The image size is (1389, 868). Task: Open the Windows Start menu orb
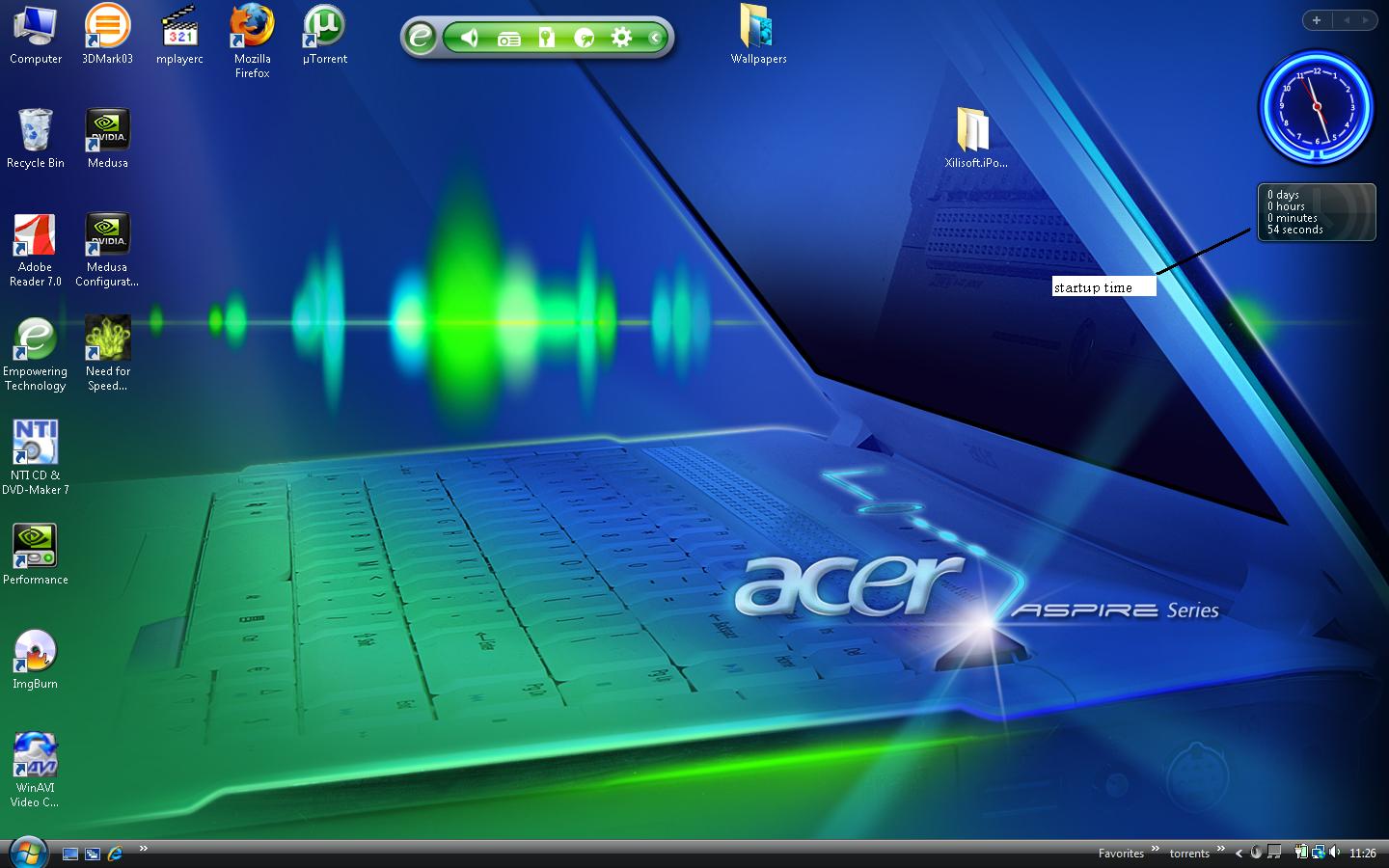[28, 853]
